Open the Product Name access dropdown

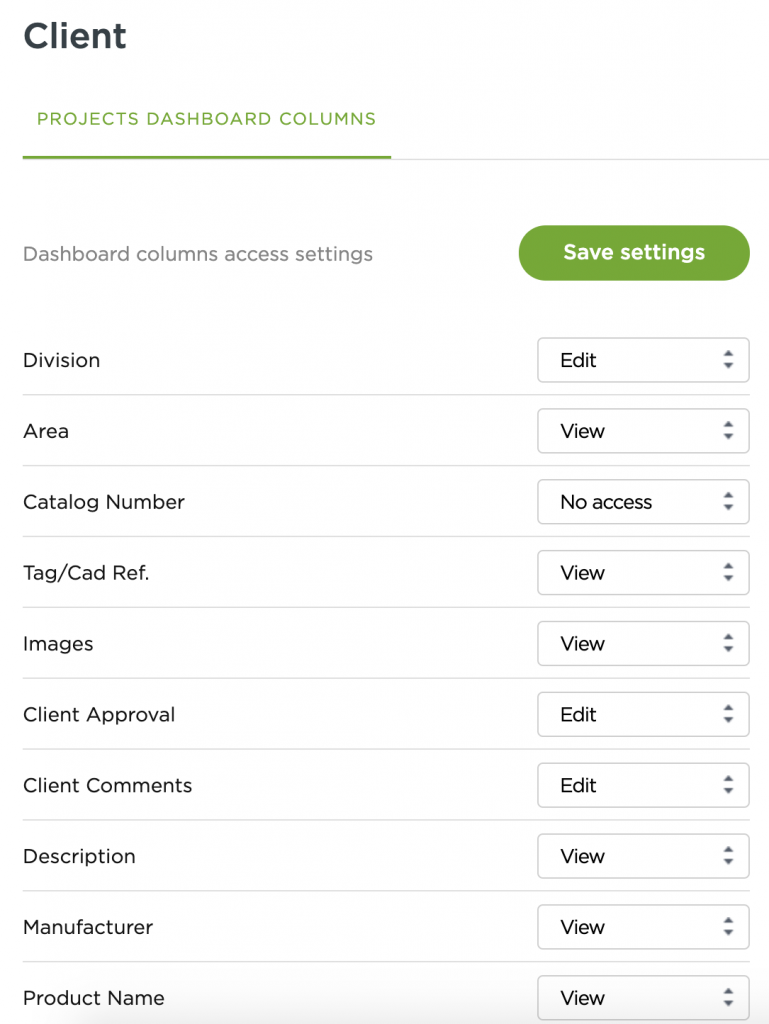[642, 998]
